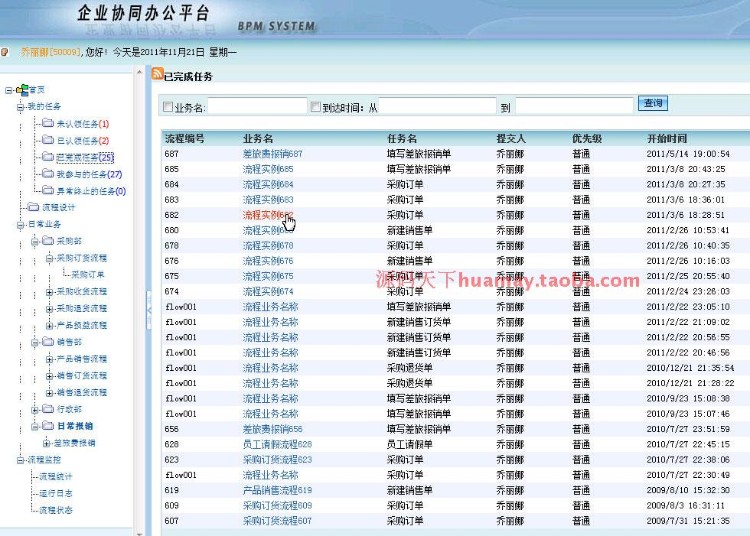Collapse the 采购部 node with its minus toggle
Viewport: 750px width, 536px height.
click(x=35, y=241)
